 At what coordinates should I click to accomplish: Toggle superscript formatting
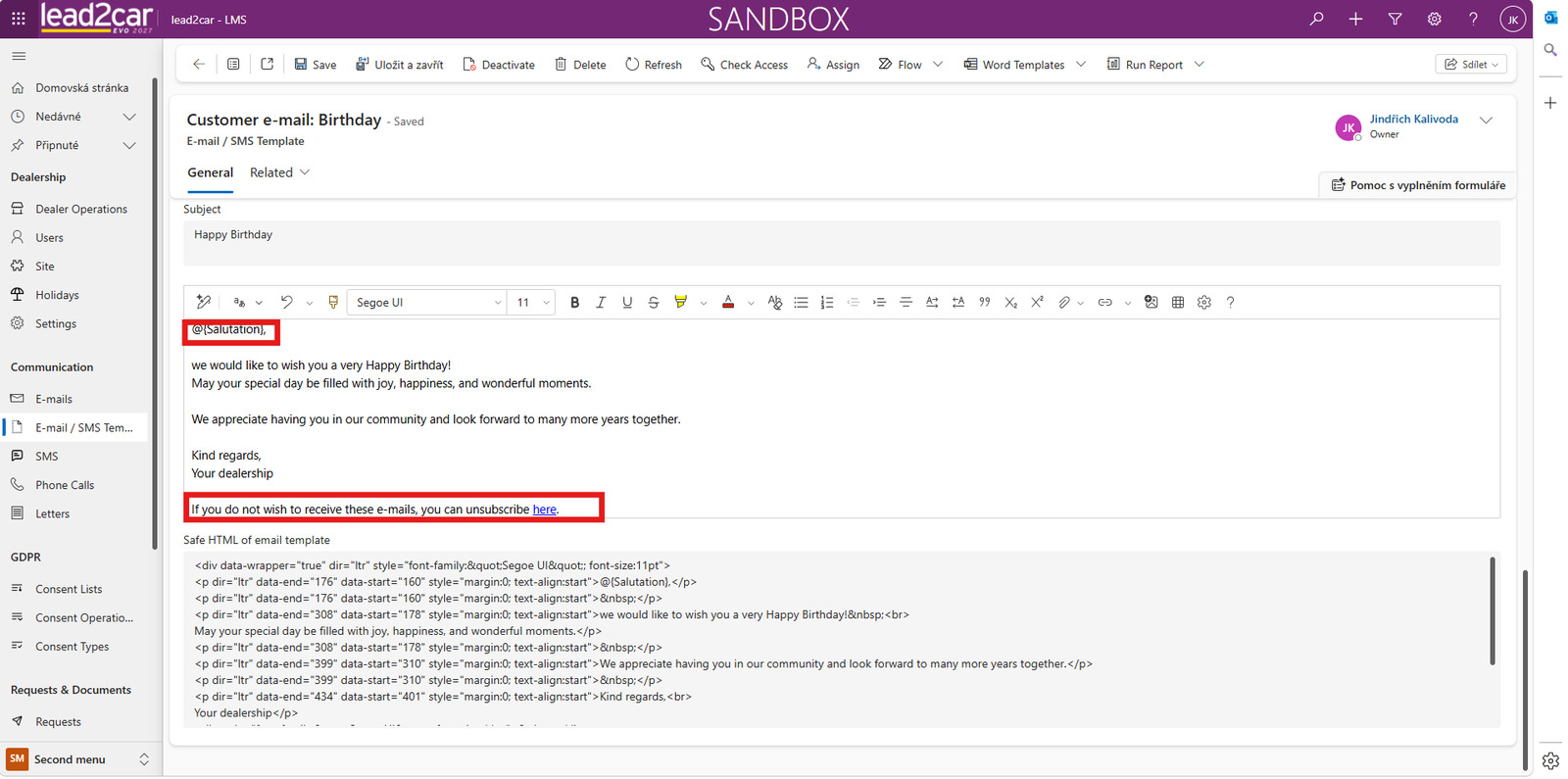point(1037,302)
